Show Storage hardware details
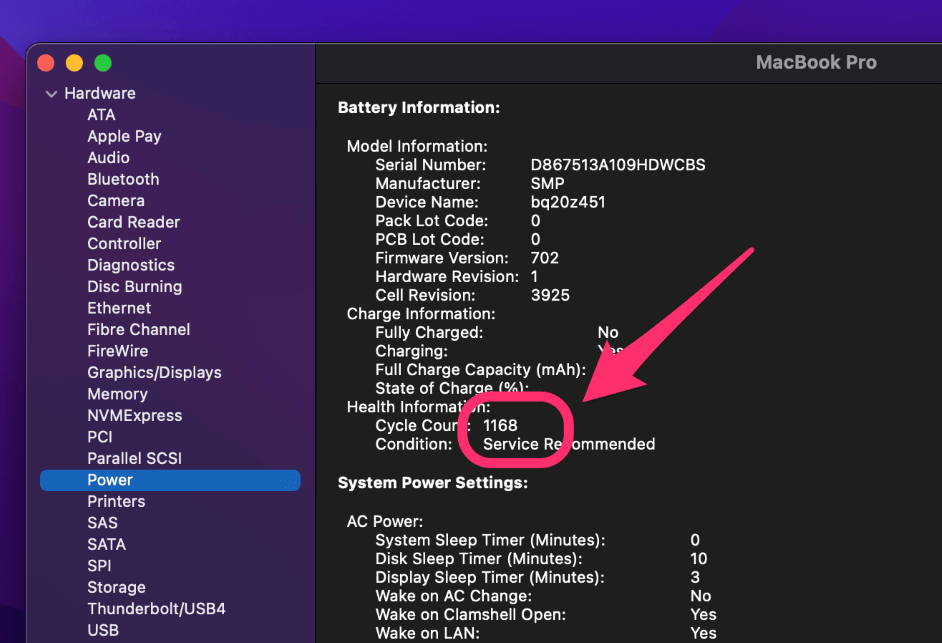The width and height of the screenshot is (942, 643). 116,587
